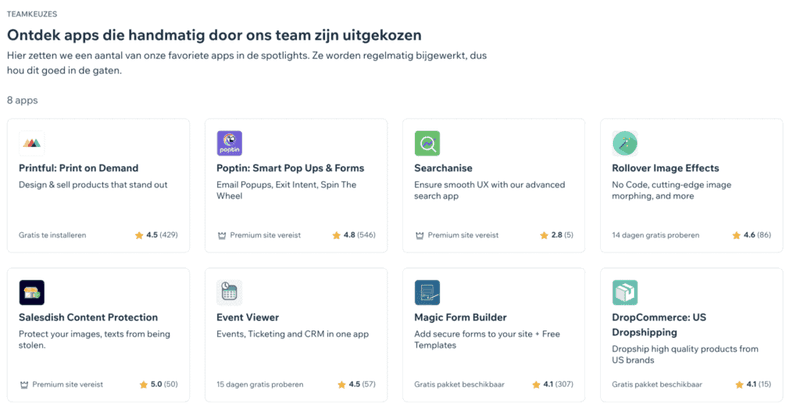Click the Salesdish Content Protection icon
Image resolution: width=800 pixels, height=418 pixels.
32,292
